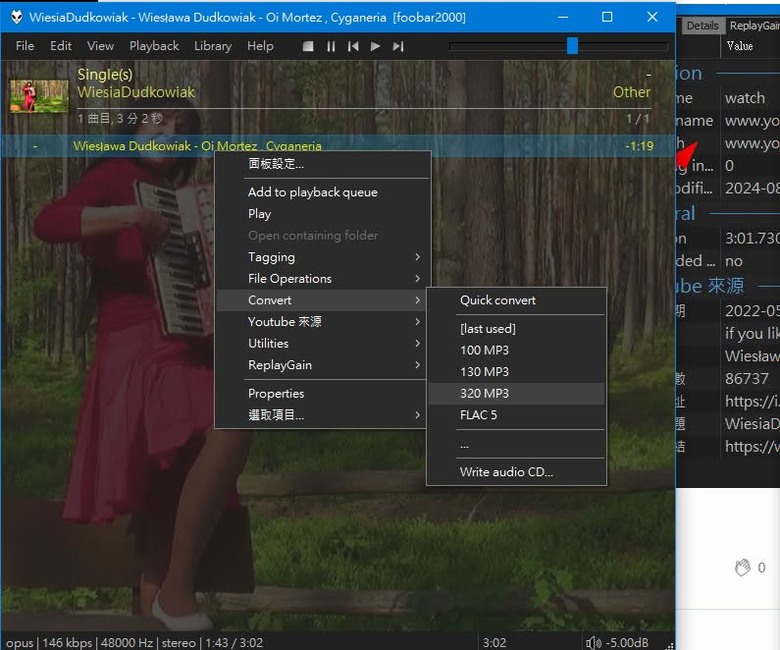Minimize the foobar2000 window
Screen dimensions: 780x650
[x=563, y=17]
